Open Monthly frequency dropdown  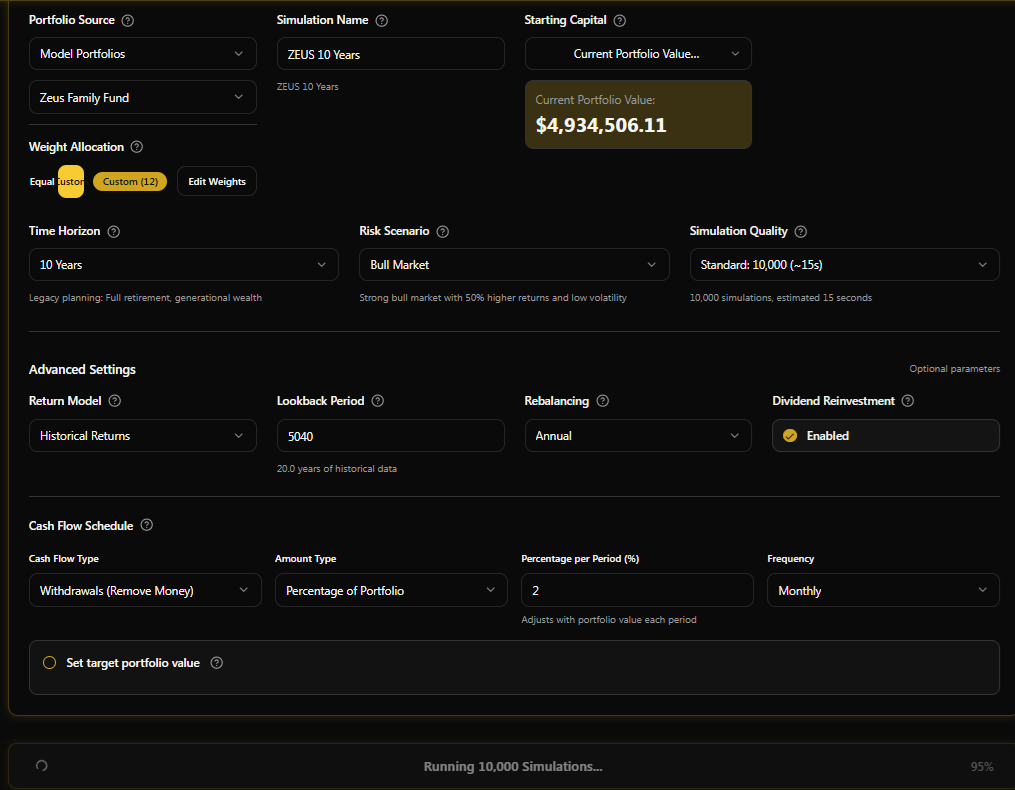tap(883, 590)
